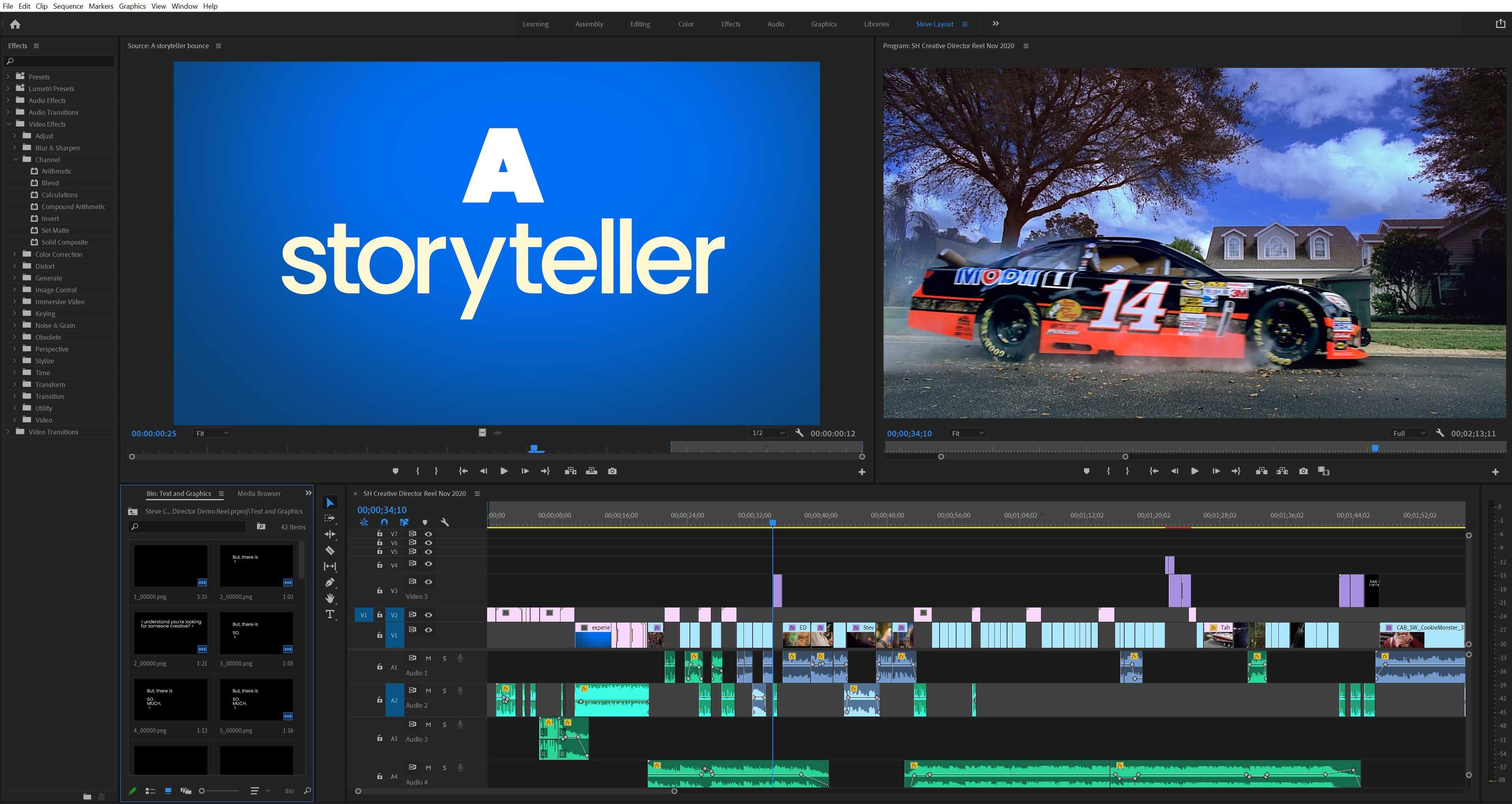Viewport: 1512px width, 804px height.
Task: Select the Type tool
Action: click(330, 615)
